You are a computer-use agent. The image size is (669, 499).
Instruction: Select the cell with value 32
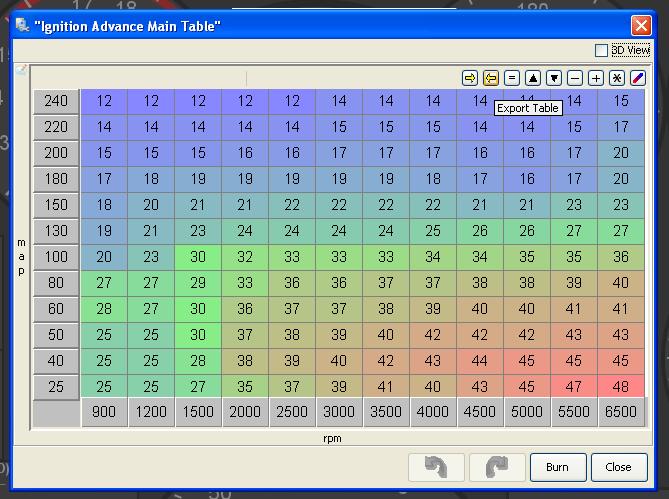[245, 257]
